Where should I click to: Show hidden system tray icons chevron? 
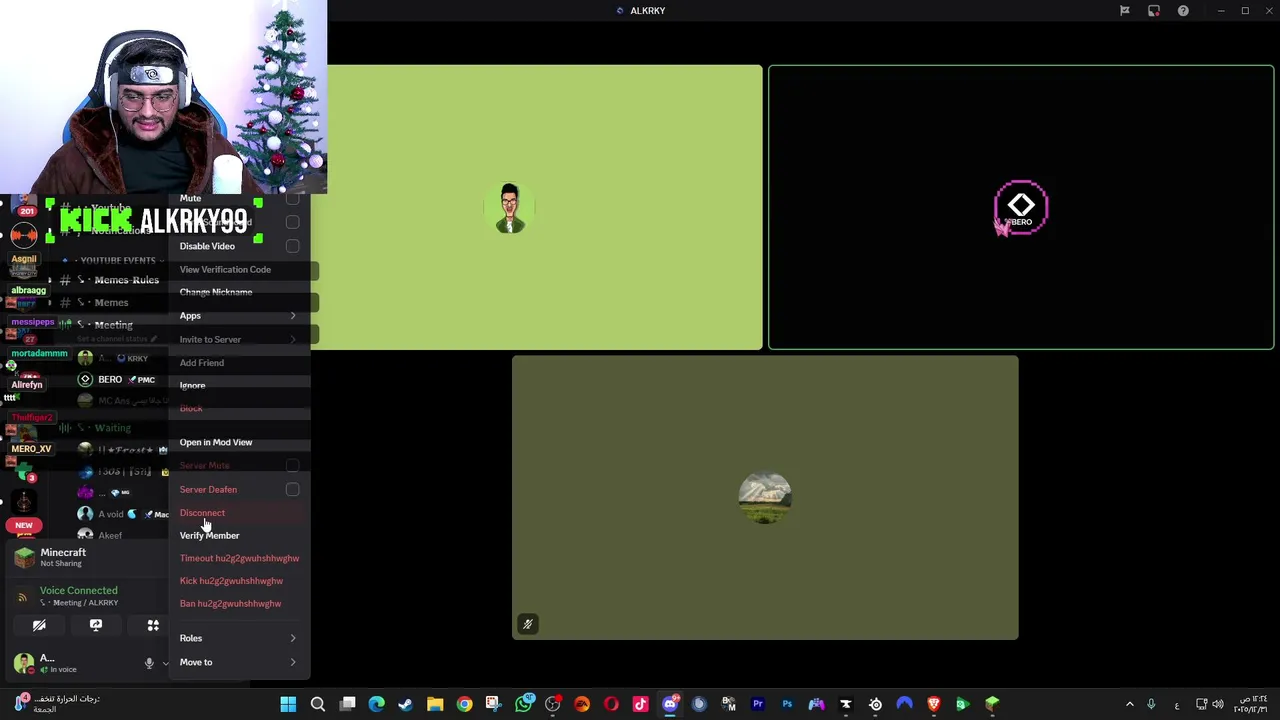tap(1130, 704)
